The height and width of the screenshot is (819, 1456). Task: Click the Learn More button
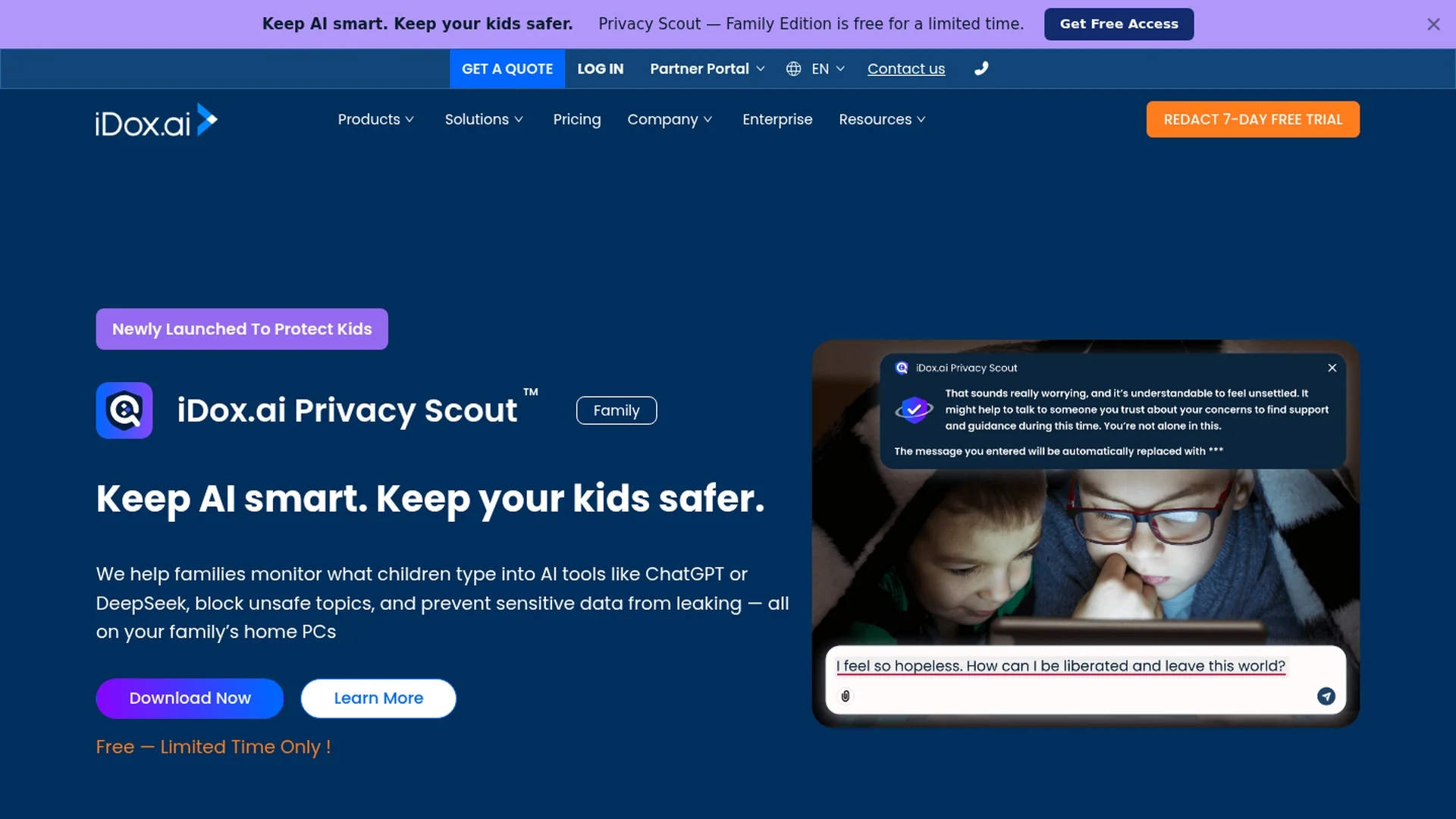(378, 698)
